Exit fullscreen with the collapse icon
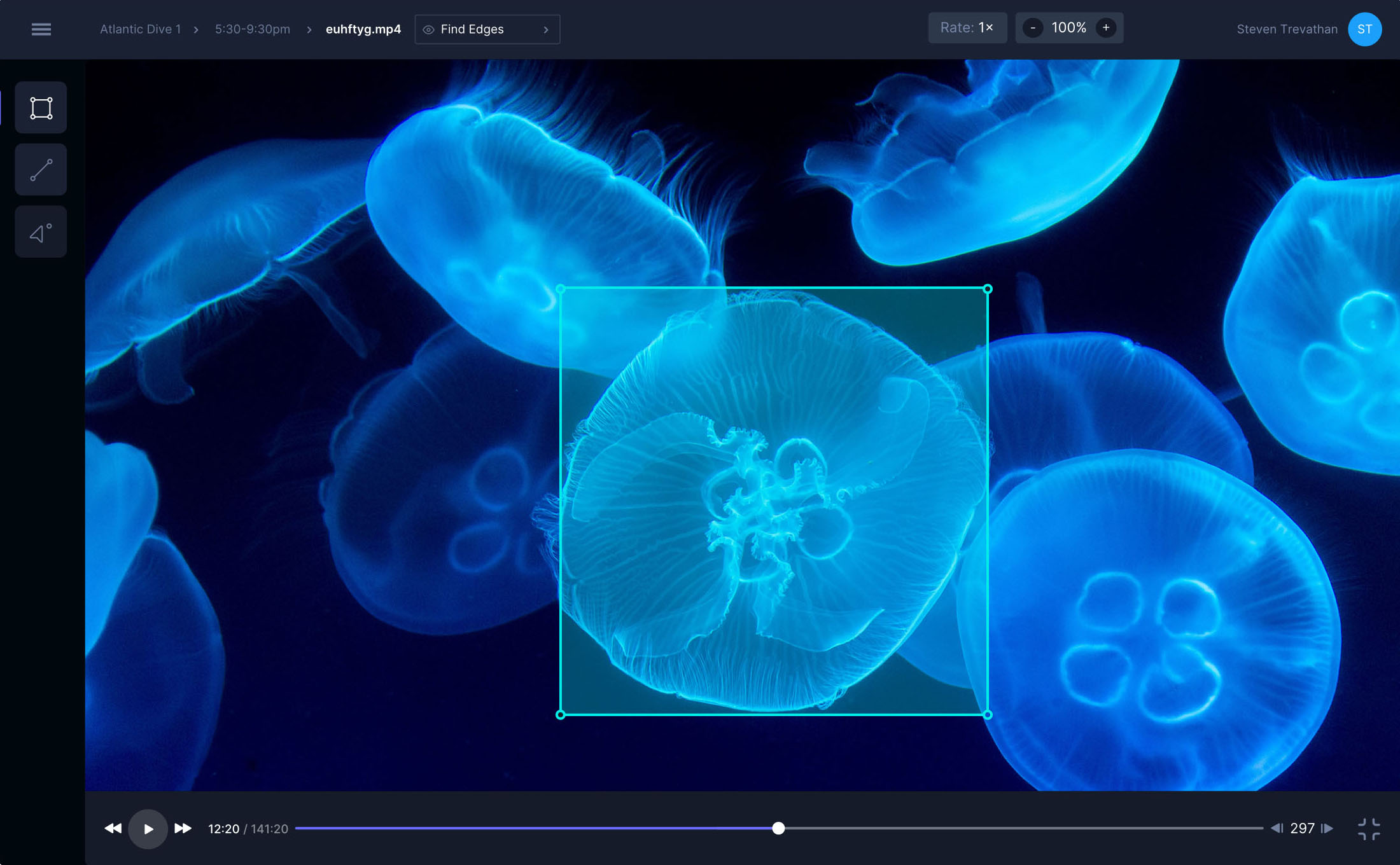 coord(1369,829)
